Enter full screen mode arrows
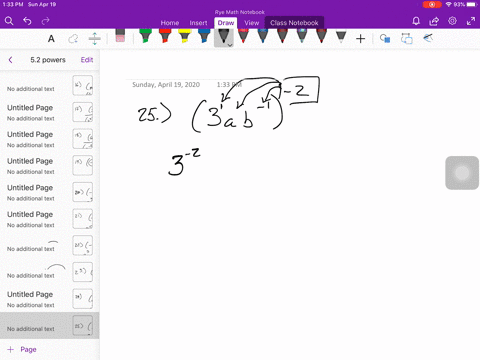This screenshot has height=360, width=480. coord(471,21)
